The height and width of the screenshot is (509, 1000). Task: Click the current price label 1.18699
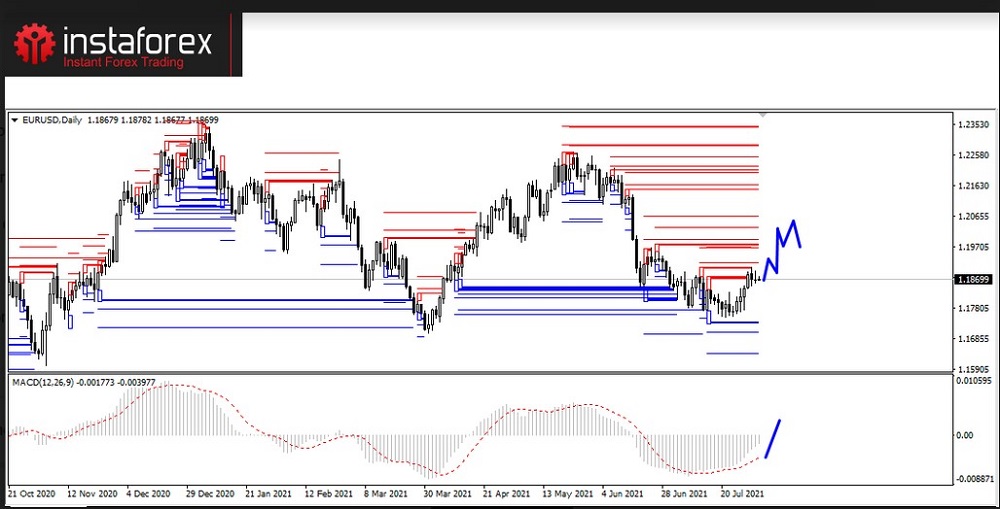tap(974, 280)
